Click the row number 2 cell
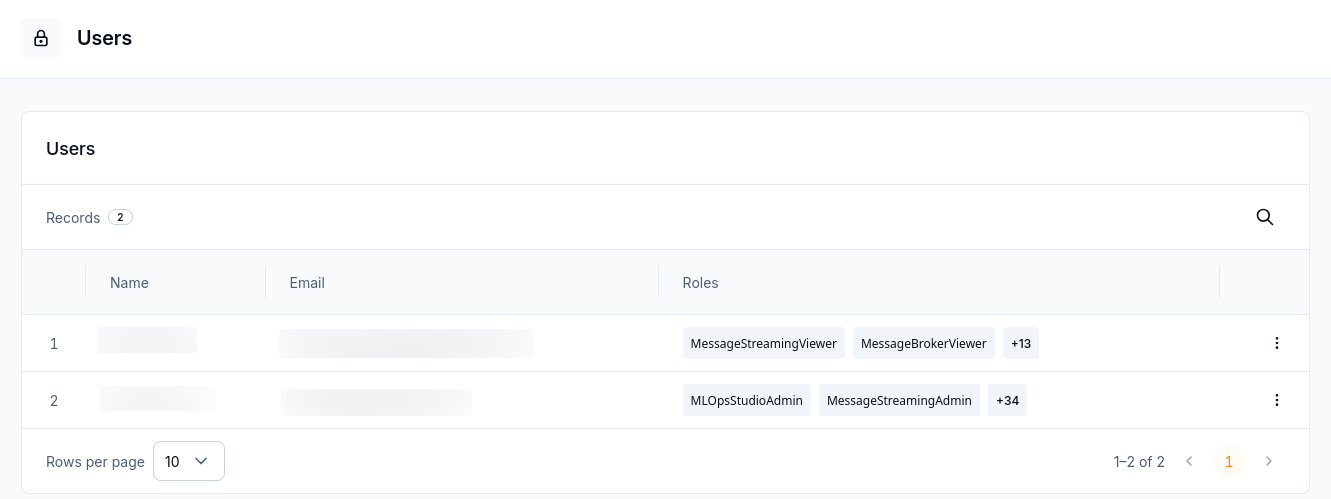The image size is (1331, 499). pos(54,400)
